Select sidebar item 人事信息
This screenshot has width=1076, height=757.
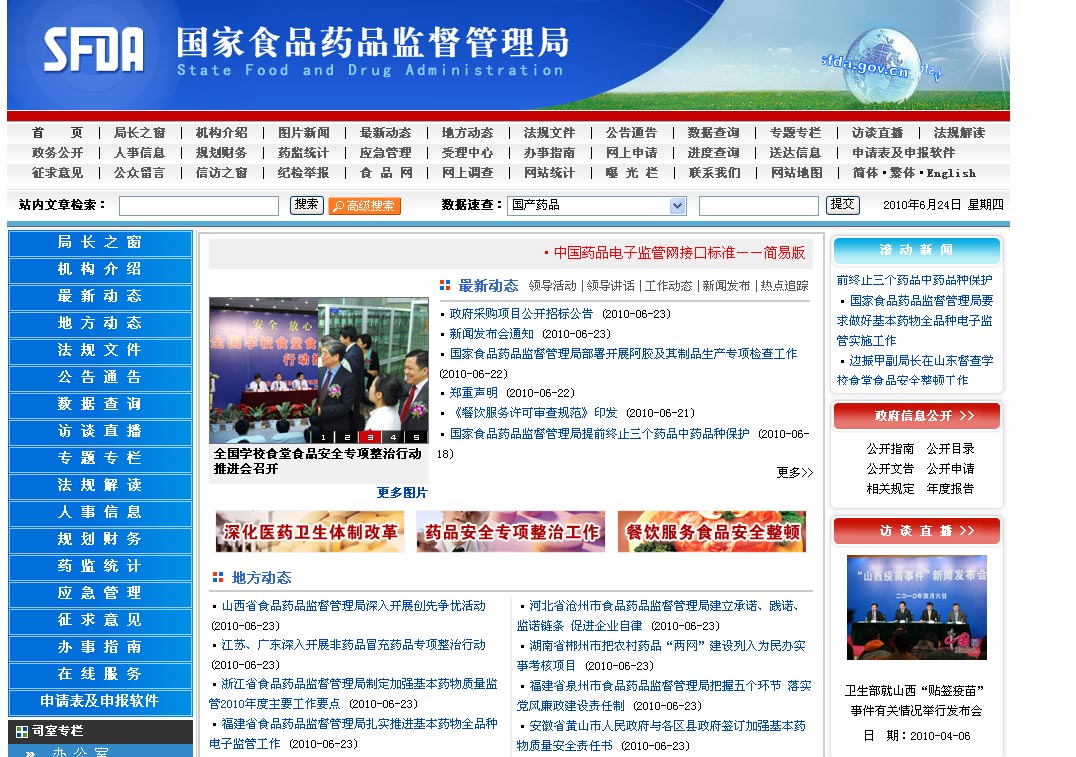[x=100, y=512]
